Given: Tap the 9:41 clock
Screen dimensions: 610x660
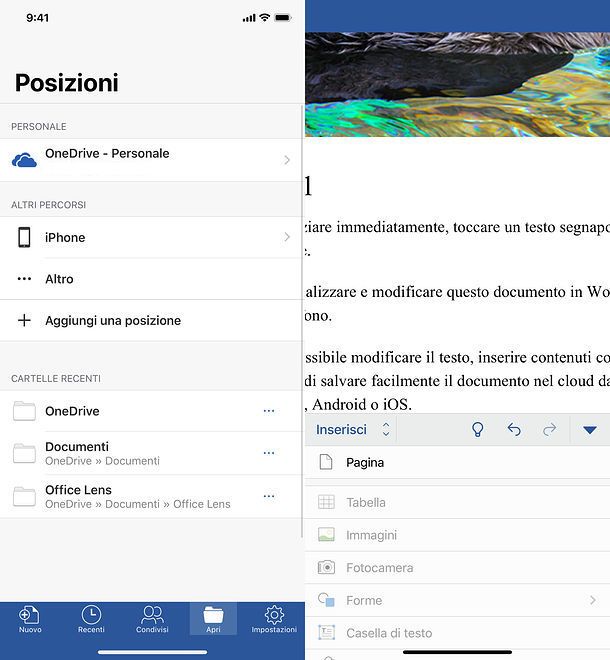Looking at the screenshot, I should (x=37, y=18).
